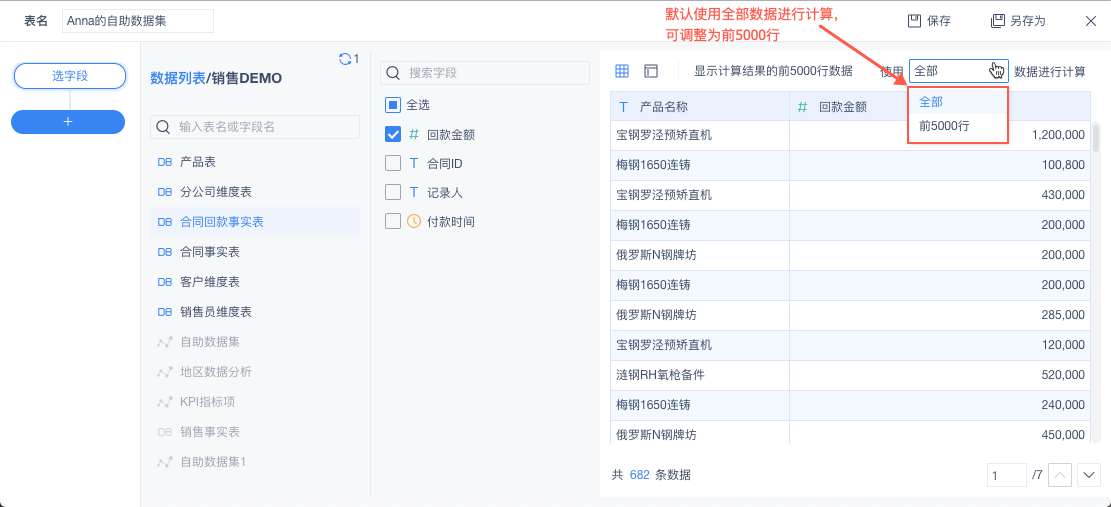Select 合同事实表 in the data list
Image resolution: width=1111 pixels, height=507 pixels.
point(210,252)
